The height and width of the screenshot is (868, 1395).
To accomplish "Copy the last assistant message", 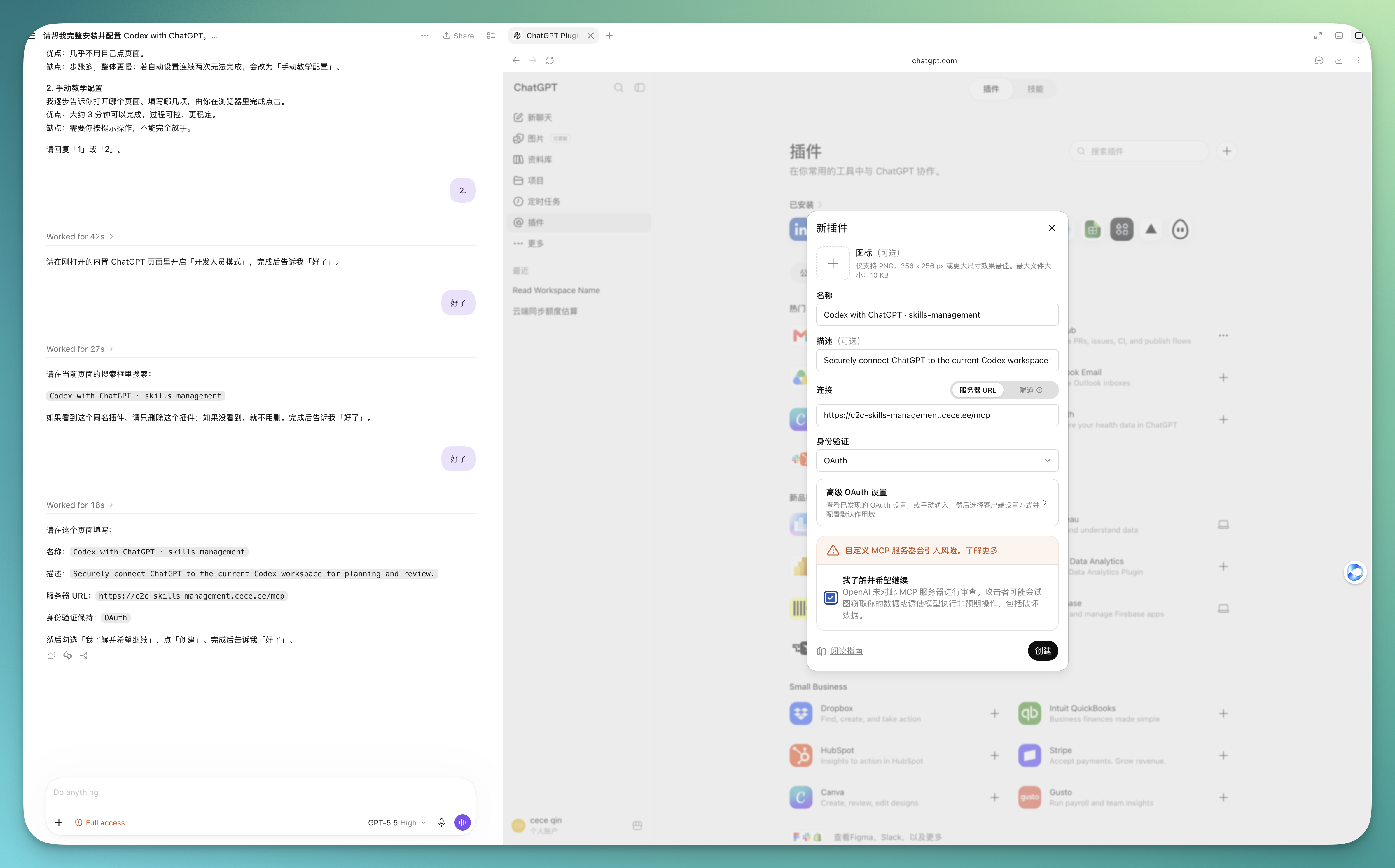I will 51,656.
